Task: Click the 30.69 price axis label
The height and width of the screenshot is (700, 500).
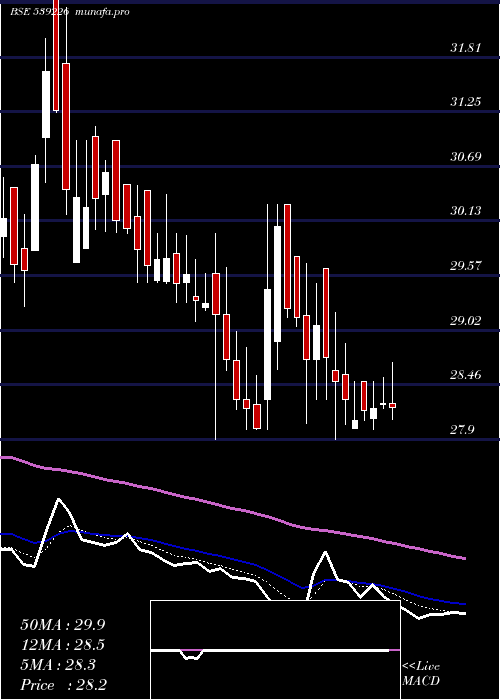Action: coord(466,157)
